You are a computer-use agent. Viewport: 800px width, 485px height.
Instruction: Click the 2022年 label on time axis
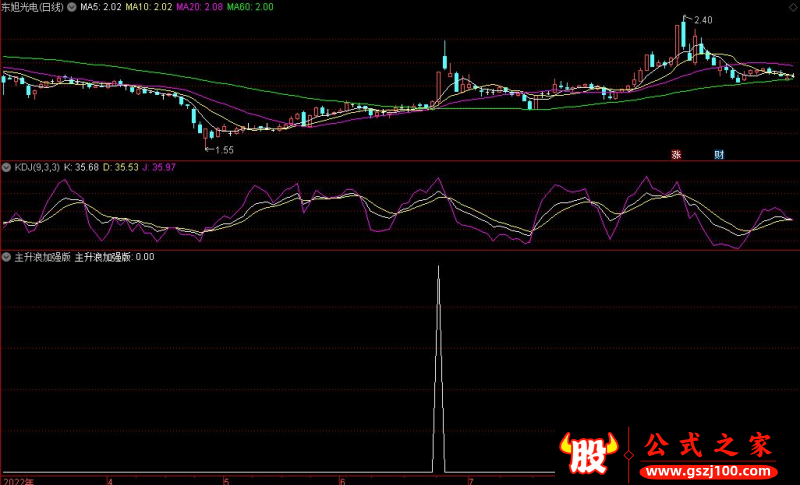pos(18,480)
